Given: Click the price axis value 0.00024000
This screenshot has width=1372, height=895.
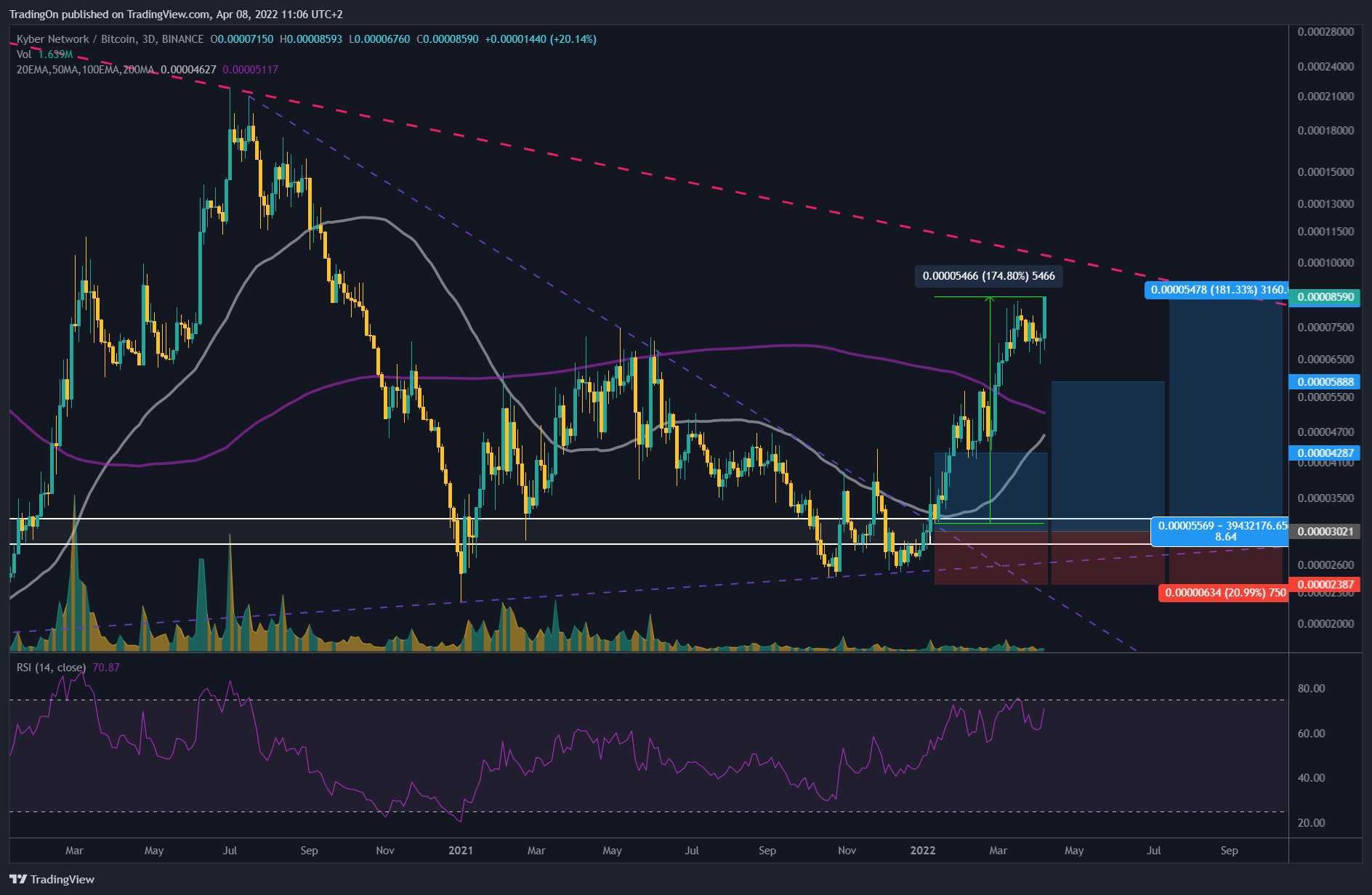Looking at the screenshot, I should (1325, 67).
